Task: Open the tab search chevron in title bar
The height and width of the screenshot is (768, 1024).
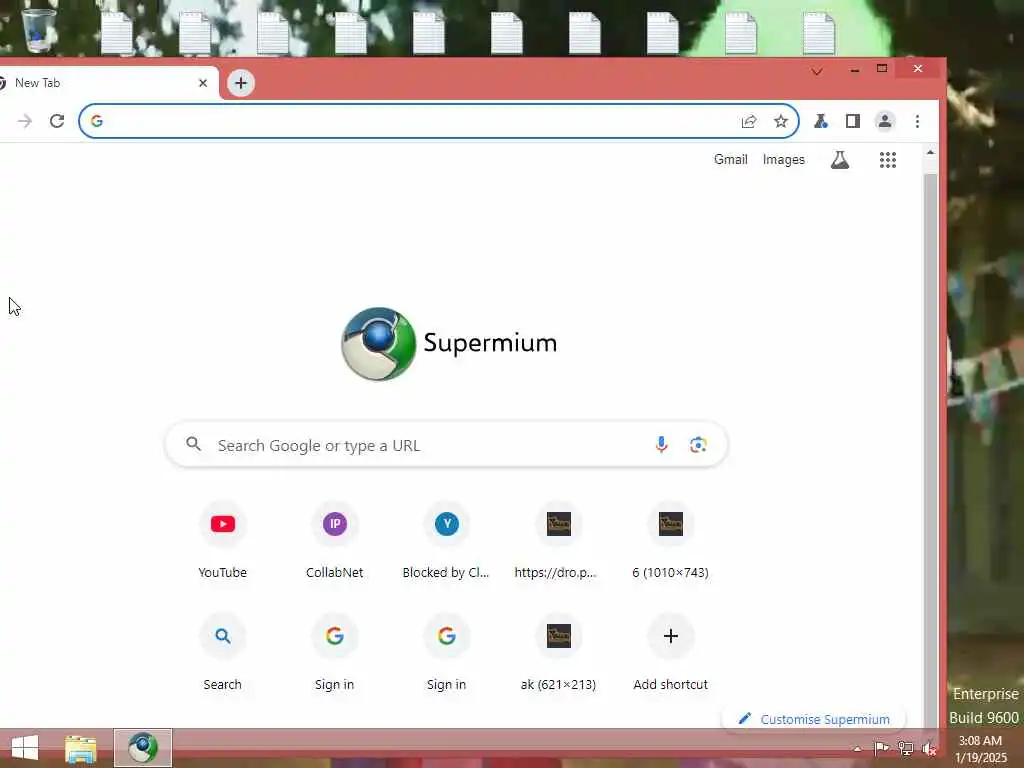Action: coord(817,71)
